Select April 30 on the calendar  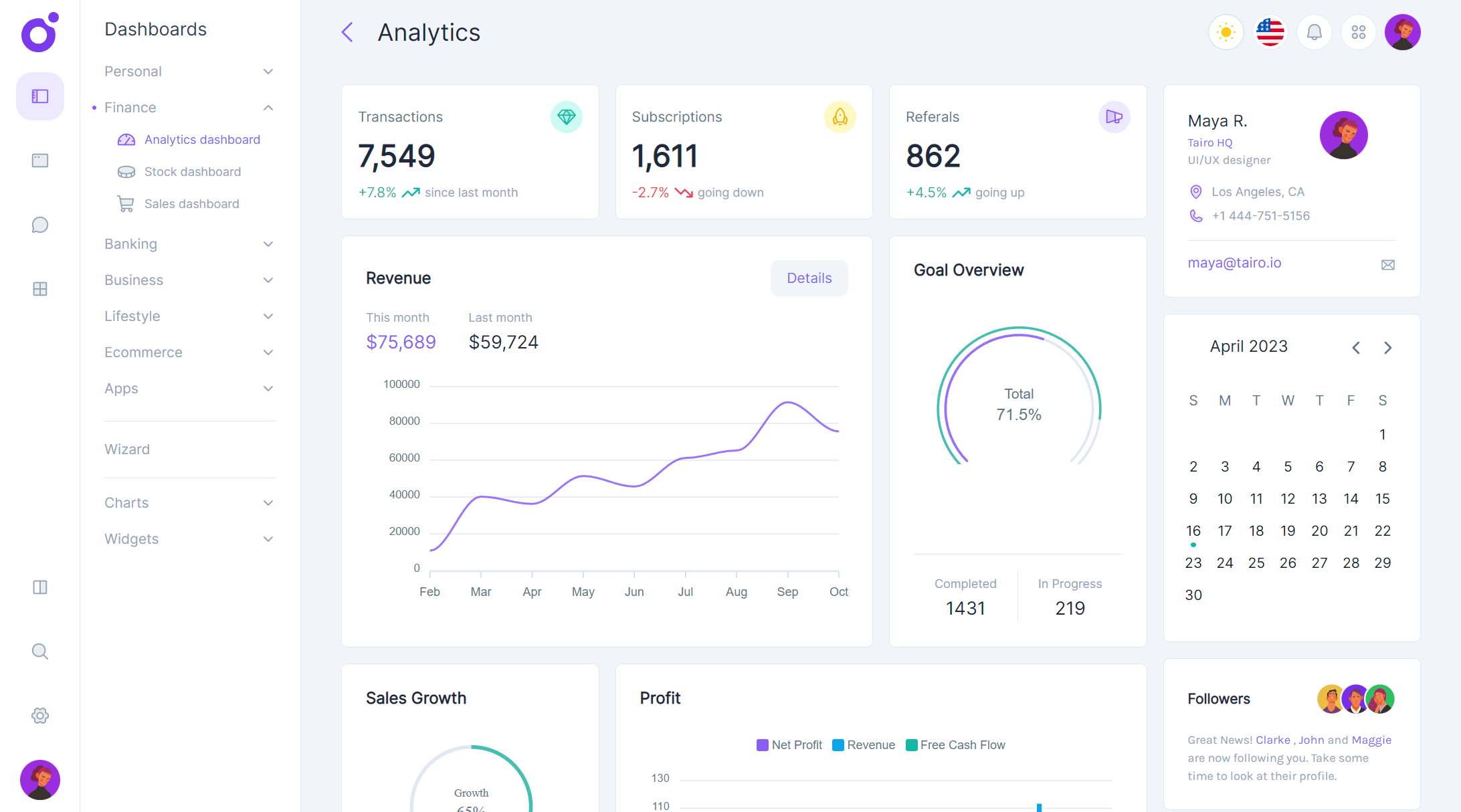1193,595
